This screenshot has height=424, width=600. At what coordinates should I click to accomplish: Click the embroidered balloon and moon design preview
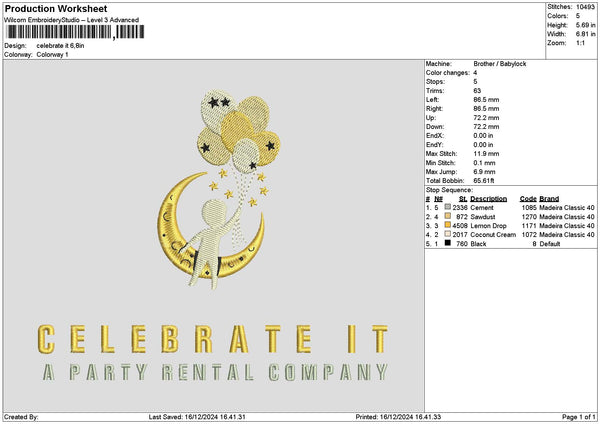219,189
